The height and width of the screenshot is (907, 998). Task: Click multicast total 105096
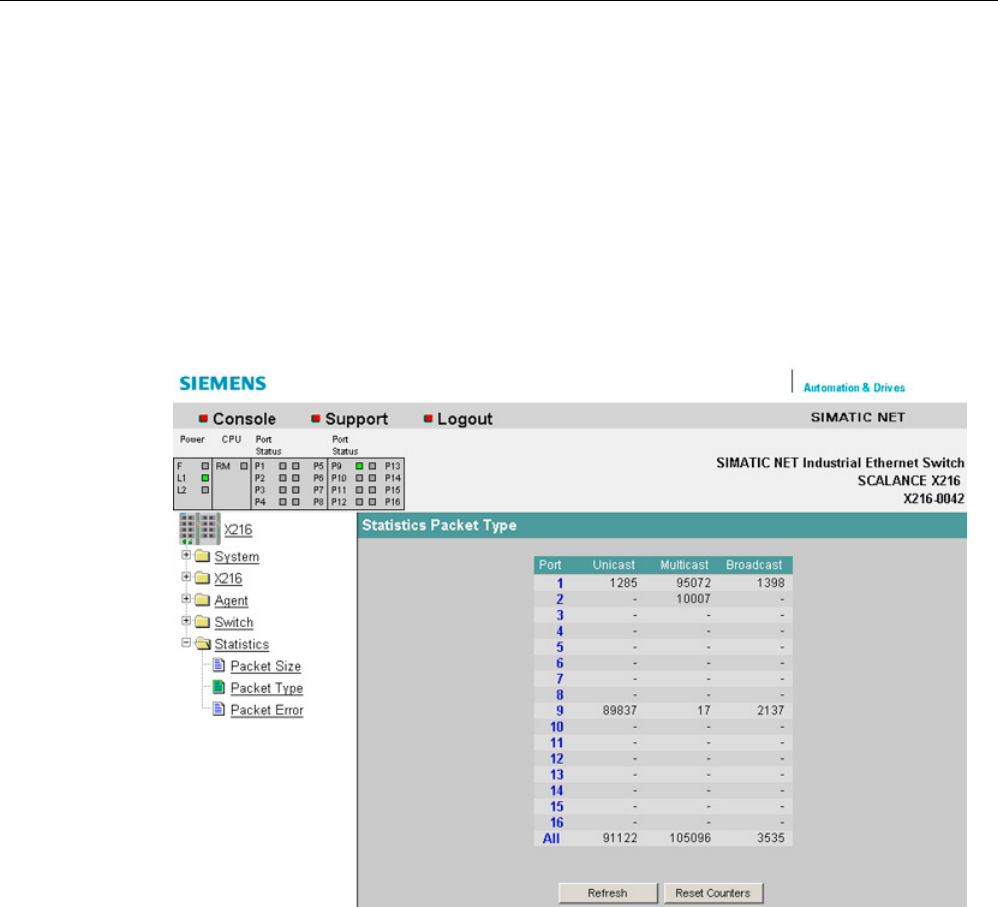pyautogui.click(x=690, y=838)
